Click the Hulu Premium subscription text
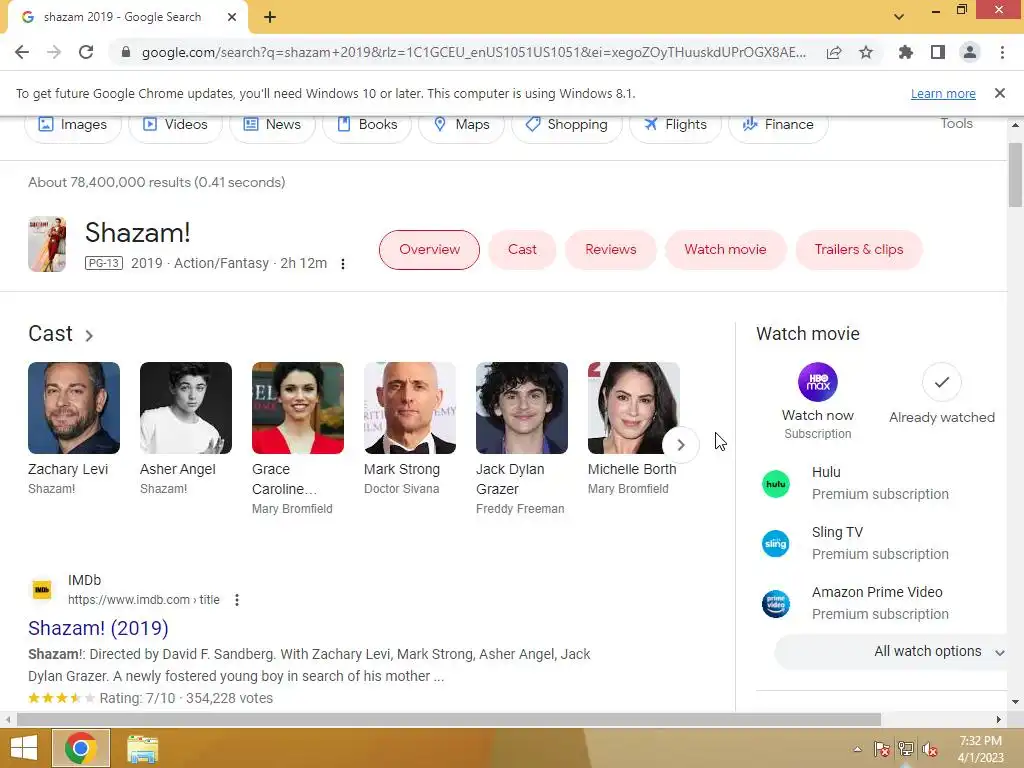 (880, 494)
